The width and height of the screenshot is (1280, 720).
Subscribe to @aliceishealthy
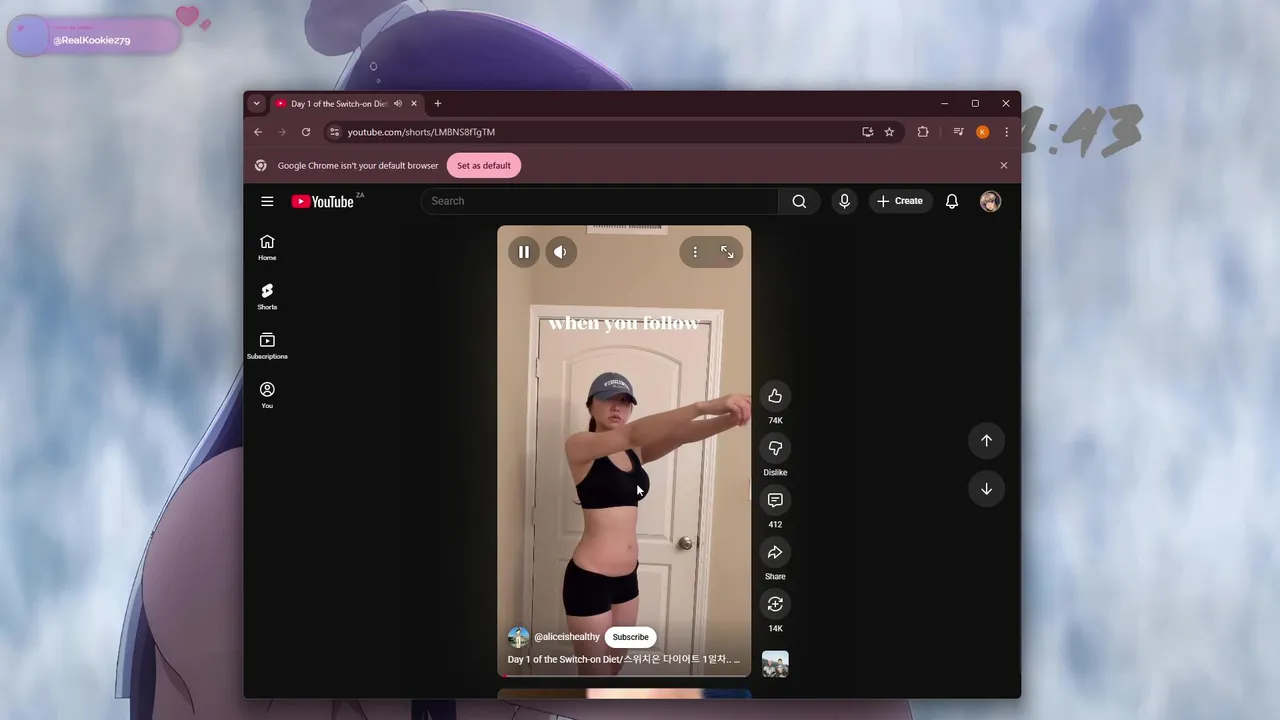click(630, 637)
